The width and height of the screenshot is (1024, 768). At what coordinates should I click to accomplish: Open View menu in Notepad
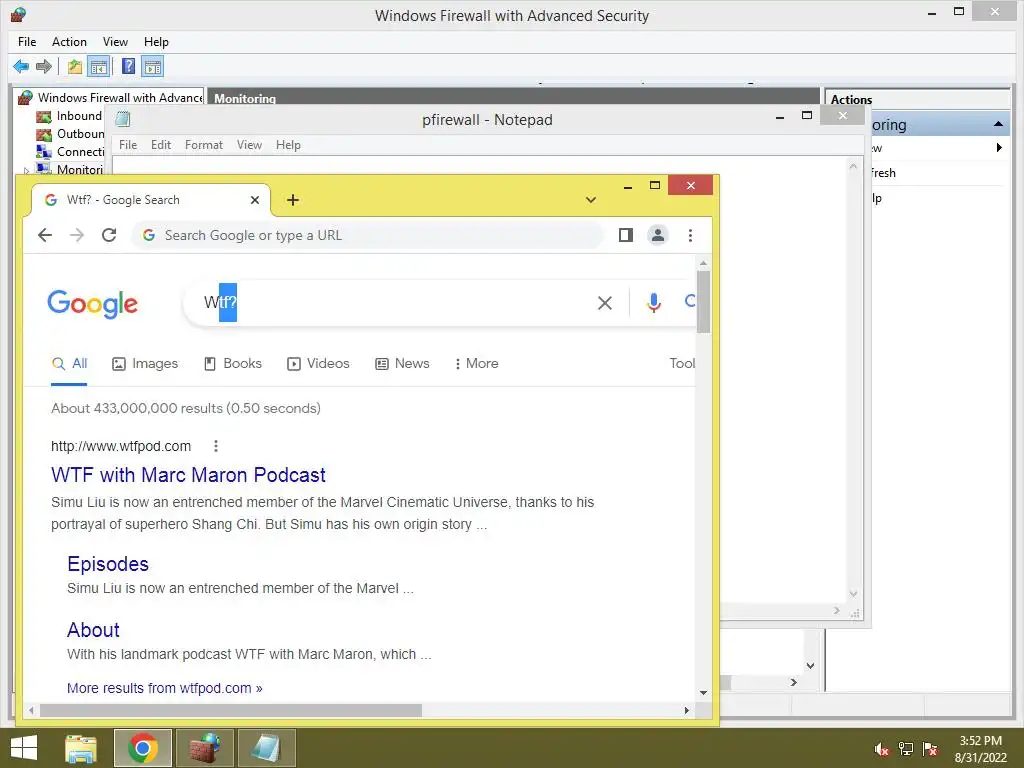click(249, 145)
